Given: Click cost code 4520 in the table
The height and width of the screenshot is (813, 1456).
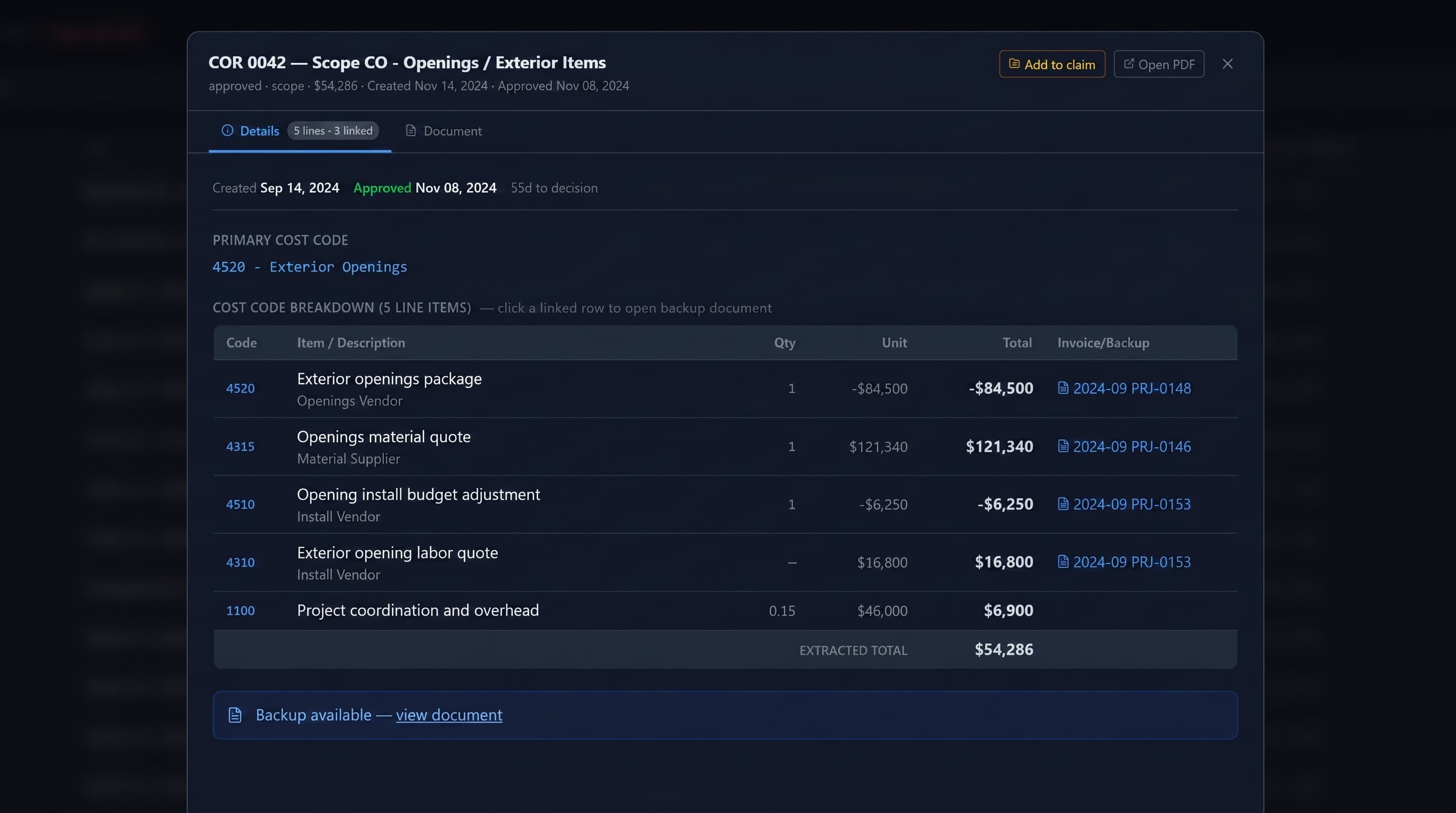Looking at the screenshot, I should point(240,389).
